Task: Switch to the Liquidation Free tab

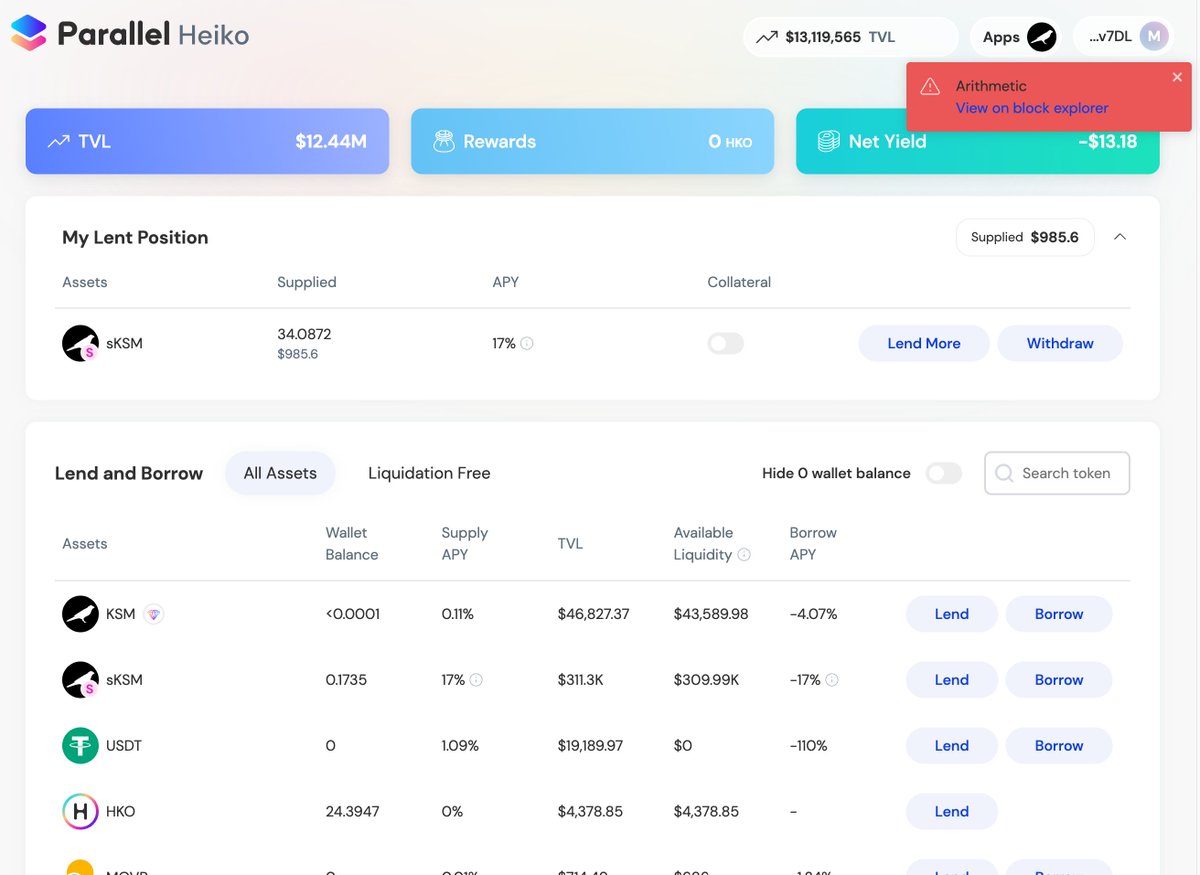Action: pyautogui.click(x=429, y=473)
